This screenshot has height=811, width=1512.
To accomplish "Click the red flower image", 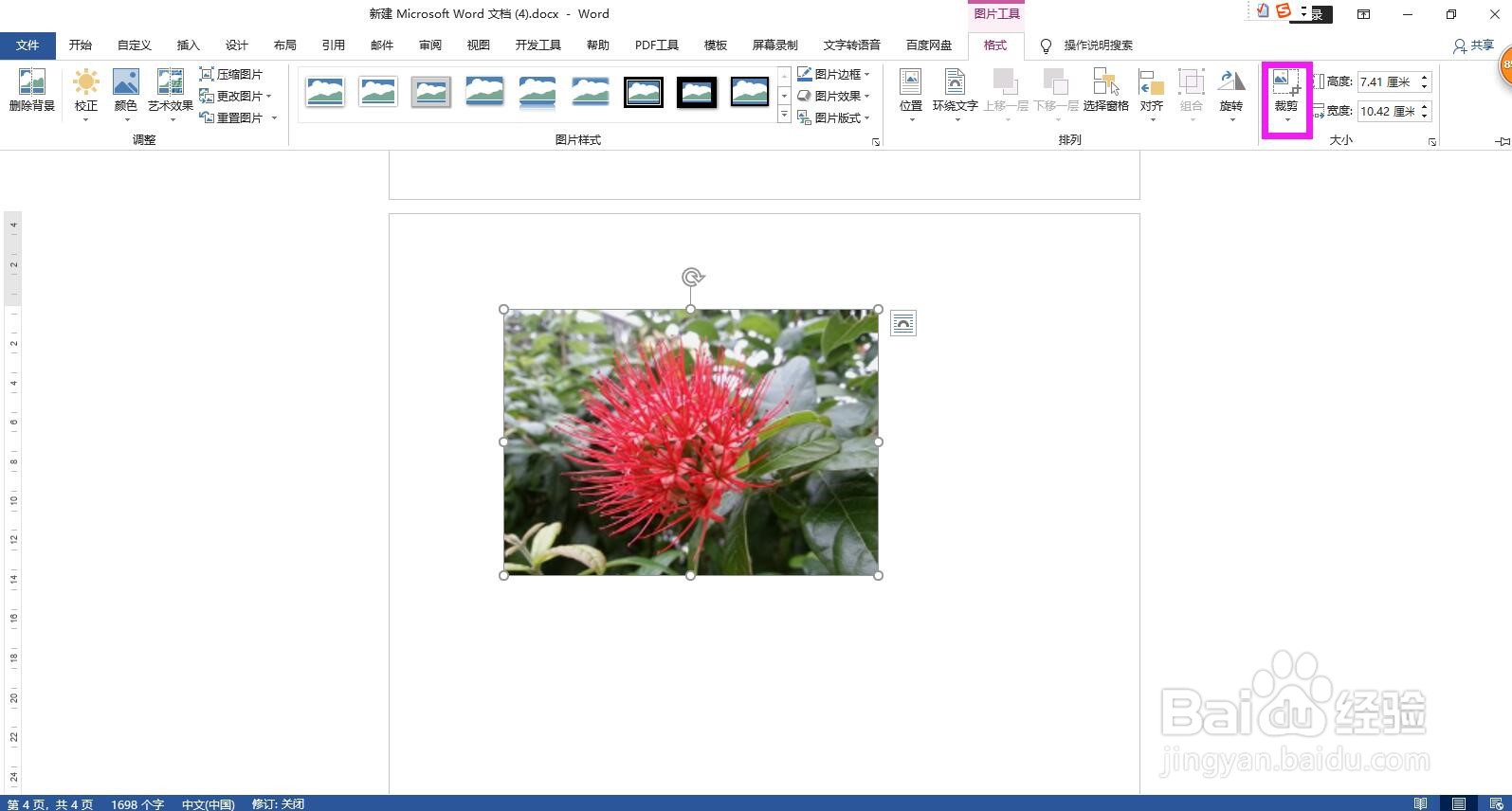I will point(691,442).
